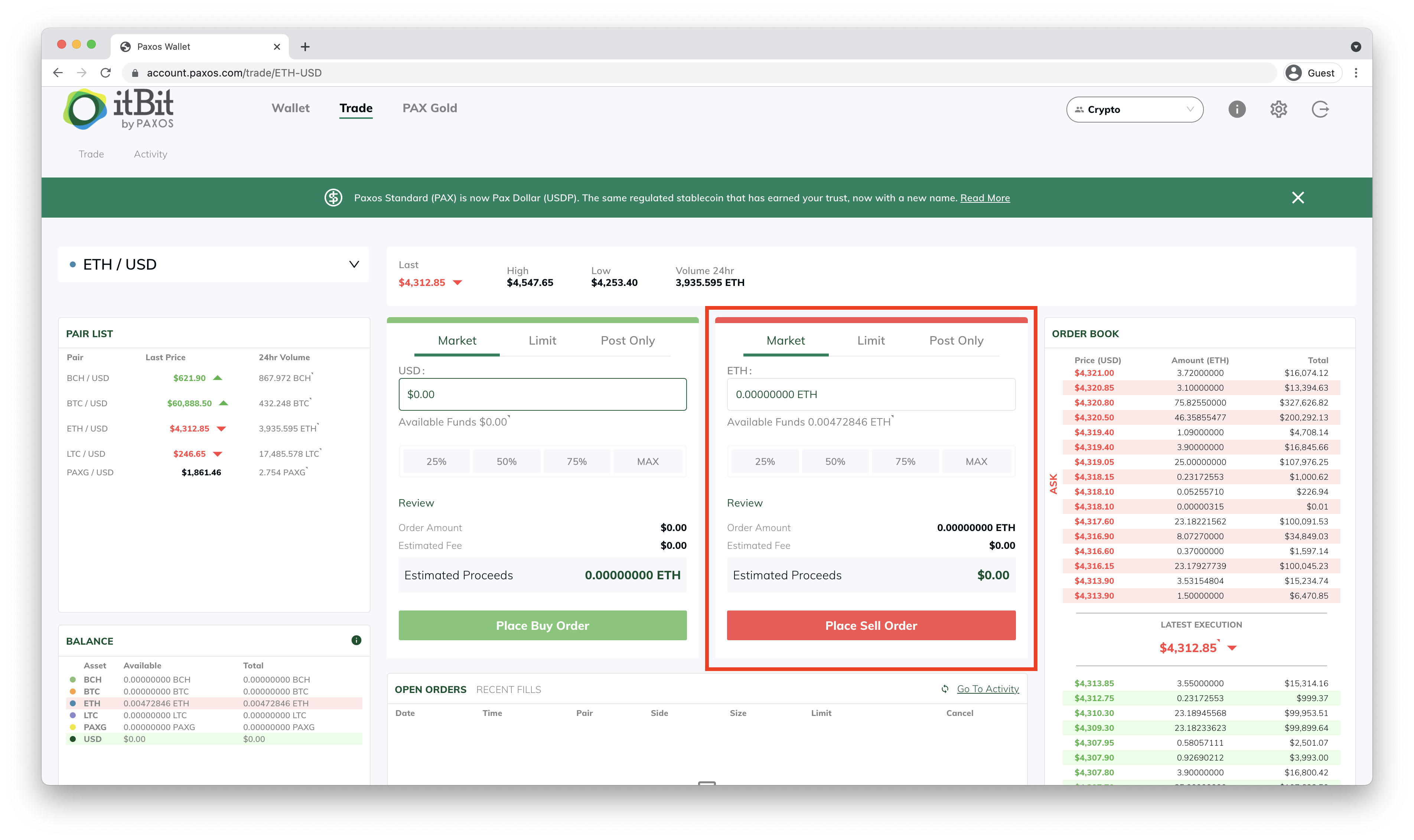This screenshot has width=1414, height=840.
Task: Reload the page with the browser refresh button
Action: click(x=105, y=72)
